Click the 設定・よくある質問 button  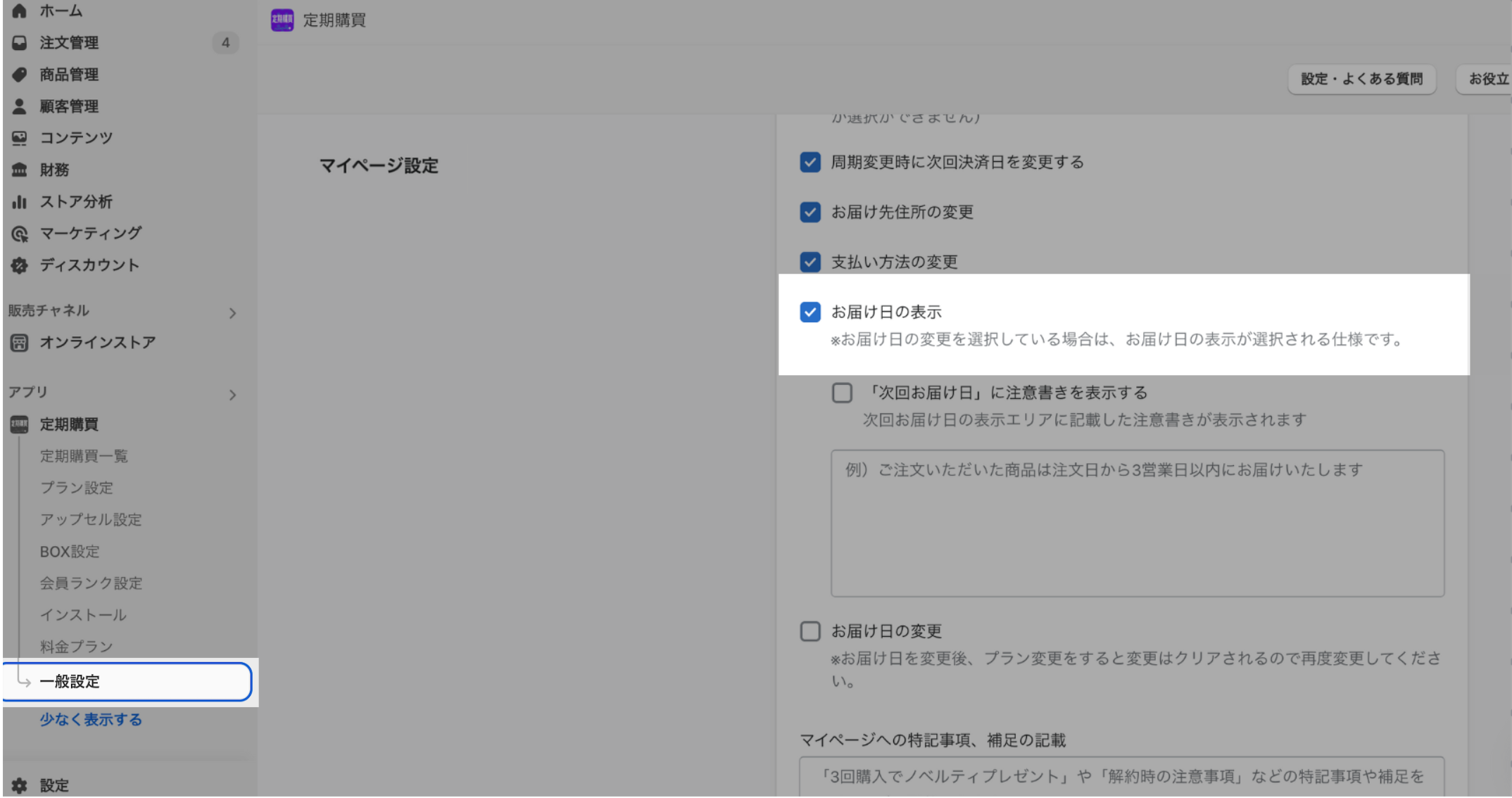[x=1361, y=79]
